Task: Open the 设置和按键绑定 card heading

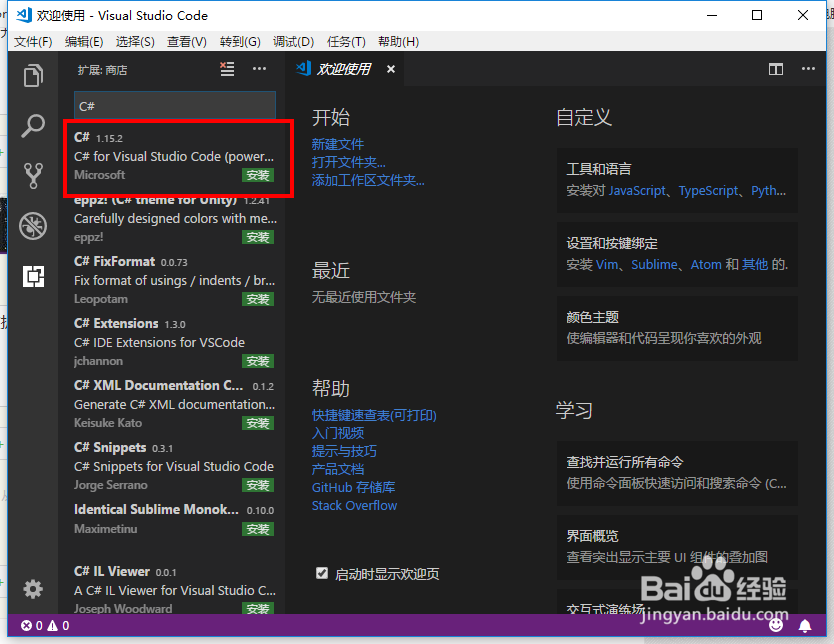Action: click(x=612, y=243)
